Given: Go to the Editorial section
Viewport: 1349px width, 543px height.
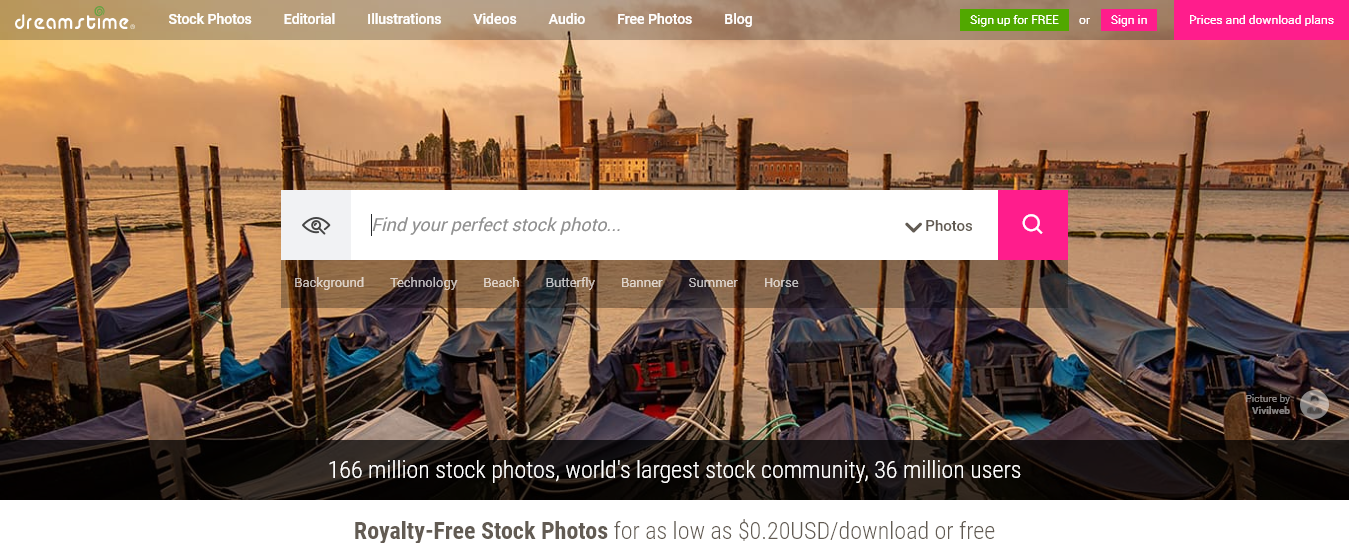Looking at the screenshot, I should [x=309, y=19].
